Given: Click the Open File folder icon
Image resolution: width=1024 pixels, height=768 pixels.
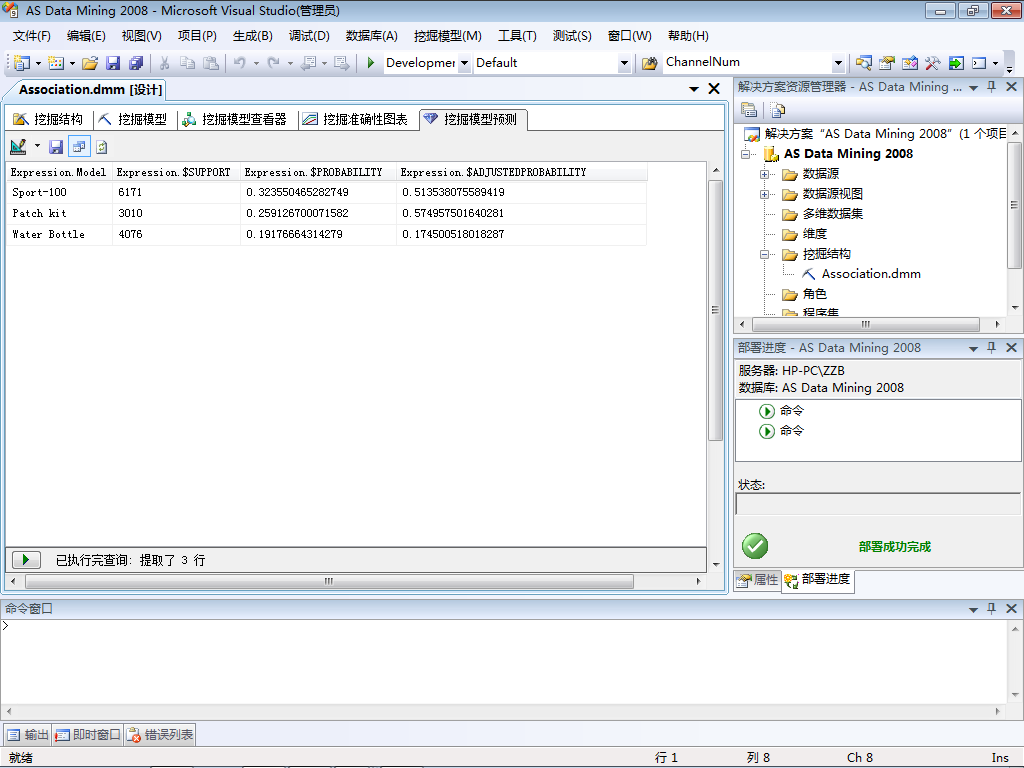Looking at the screenshot, I should pyautogui.click(x=90, y=63).
